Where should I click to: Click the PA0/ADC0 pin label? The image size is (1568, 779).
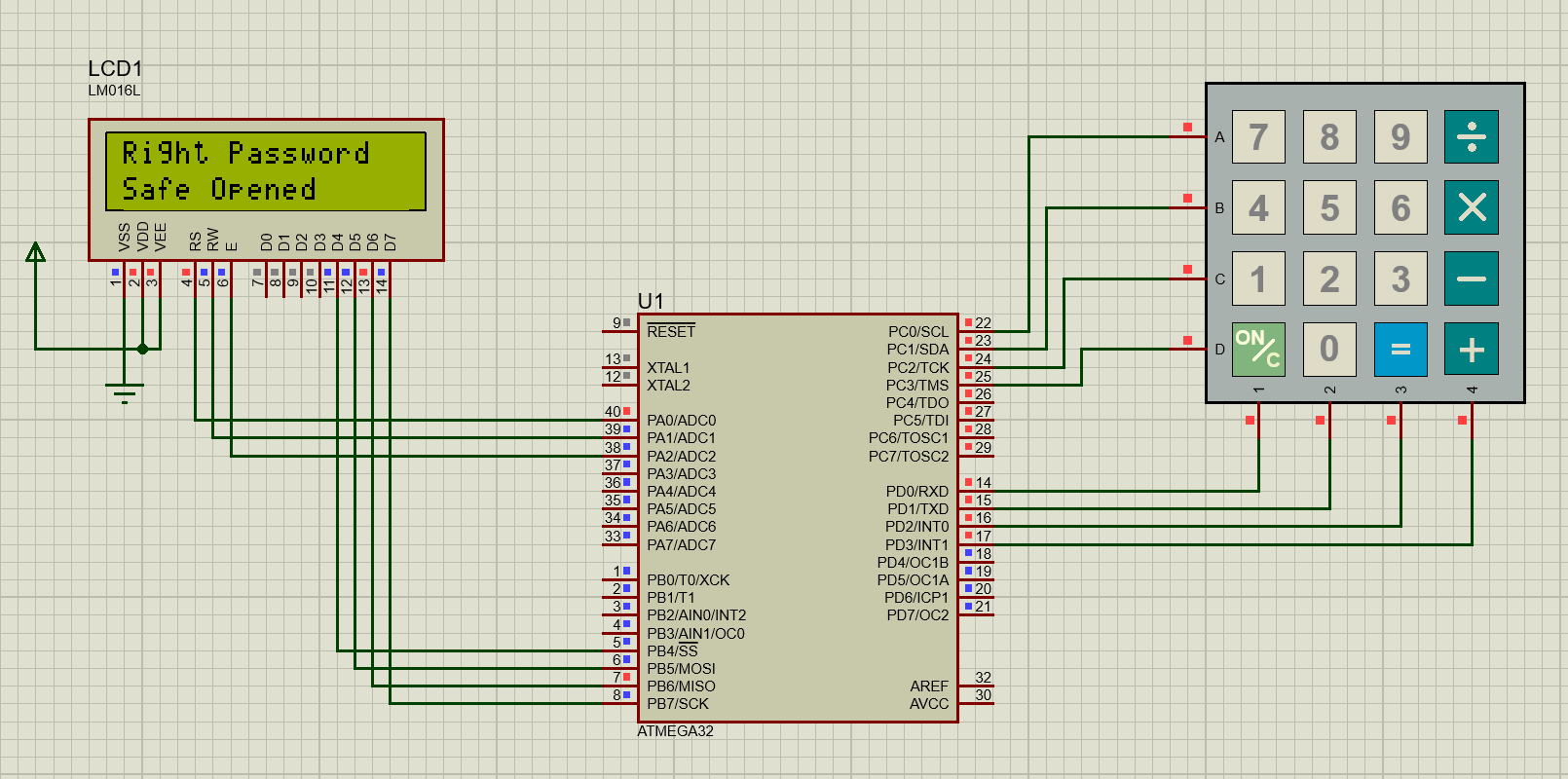click(x=681, y=421)
